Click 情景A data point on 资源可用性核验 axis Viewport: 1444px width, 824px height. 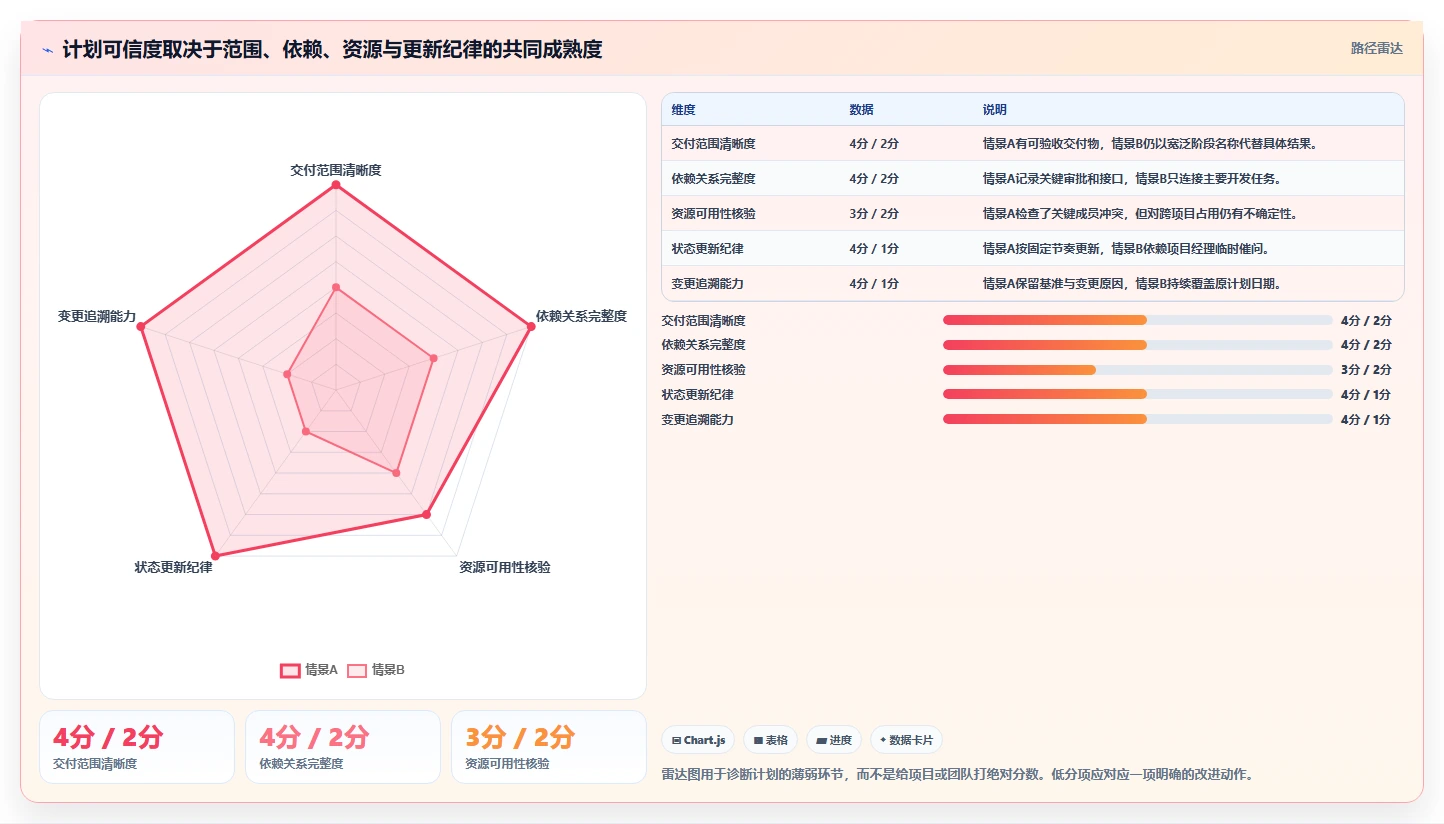426,514
